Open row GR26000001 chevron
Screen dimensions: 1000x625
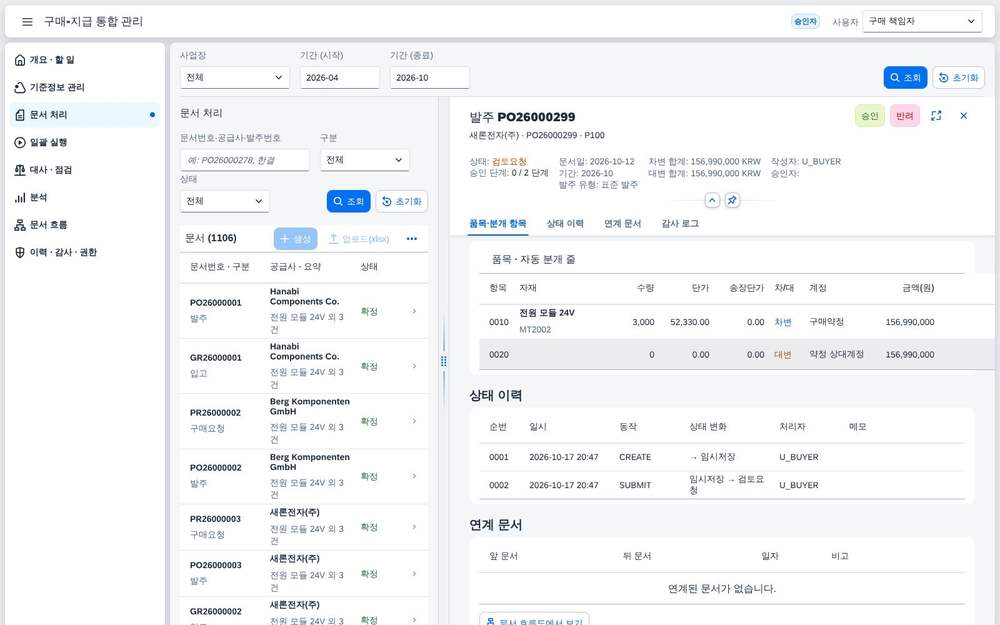415,366
